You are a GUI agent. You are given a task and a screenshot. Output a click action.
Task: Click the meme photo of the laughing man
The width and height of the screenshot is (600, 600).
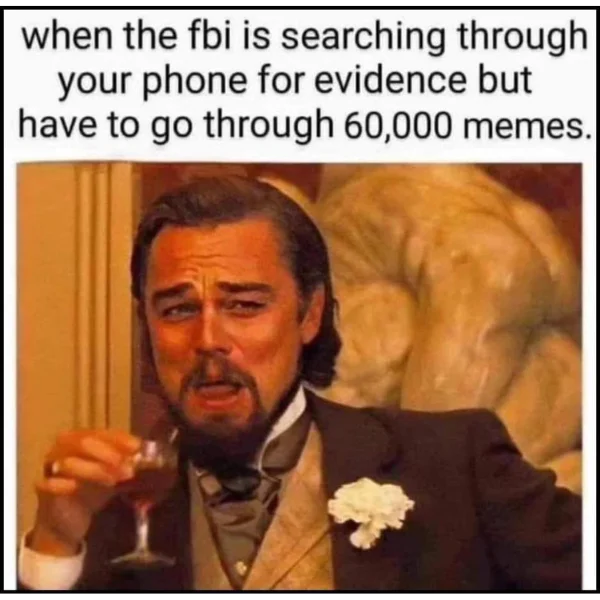pos(299,377)
